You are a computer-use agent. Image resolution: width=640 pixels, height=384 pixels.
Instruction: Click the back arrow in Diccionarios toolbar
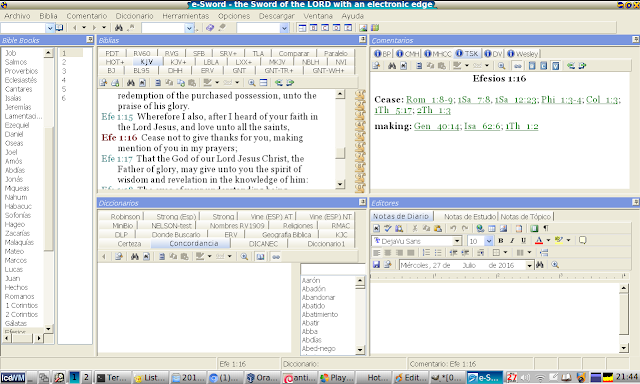tap(104, 257)
